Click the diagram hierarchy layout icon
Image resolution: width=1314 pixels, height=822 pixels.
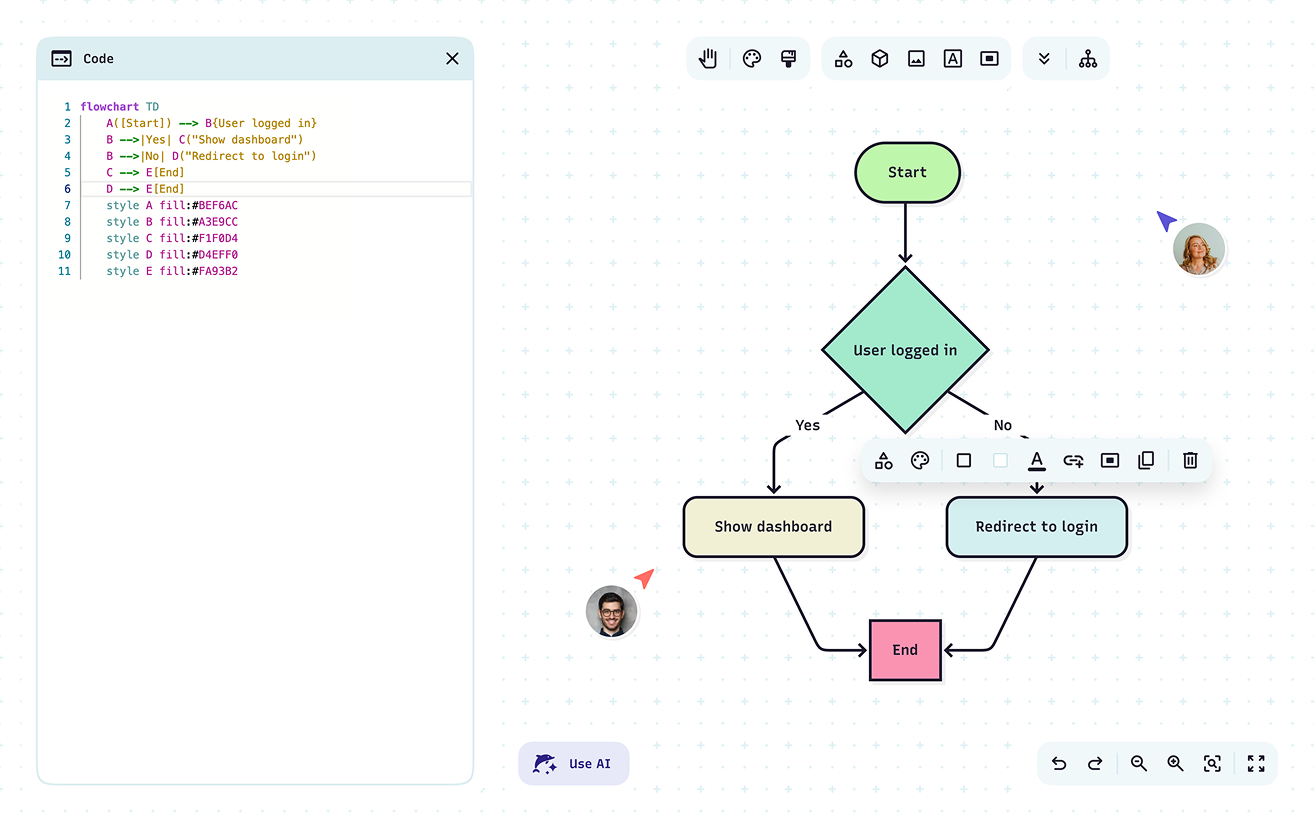click(x=1088, y=59)
